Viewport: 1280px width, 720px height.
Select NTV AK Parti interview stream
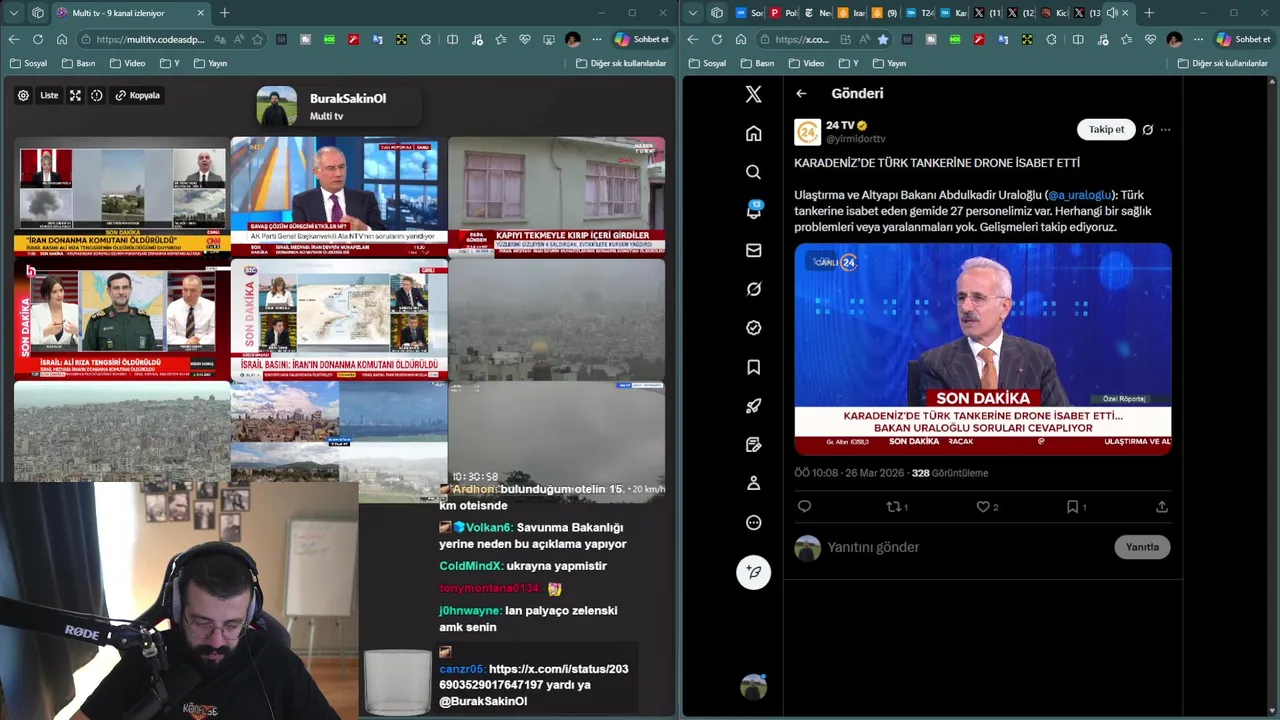coord(339,198)
